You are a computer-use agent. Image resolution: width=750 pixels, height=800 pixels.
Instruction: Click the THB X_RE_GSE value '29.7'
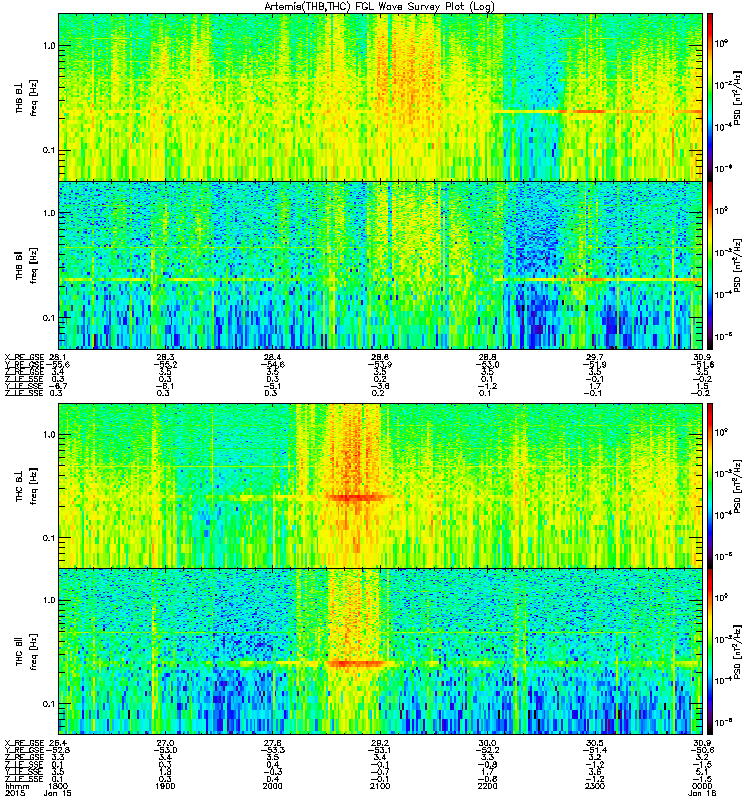tap(594, 357)
